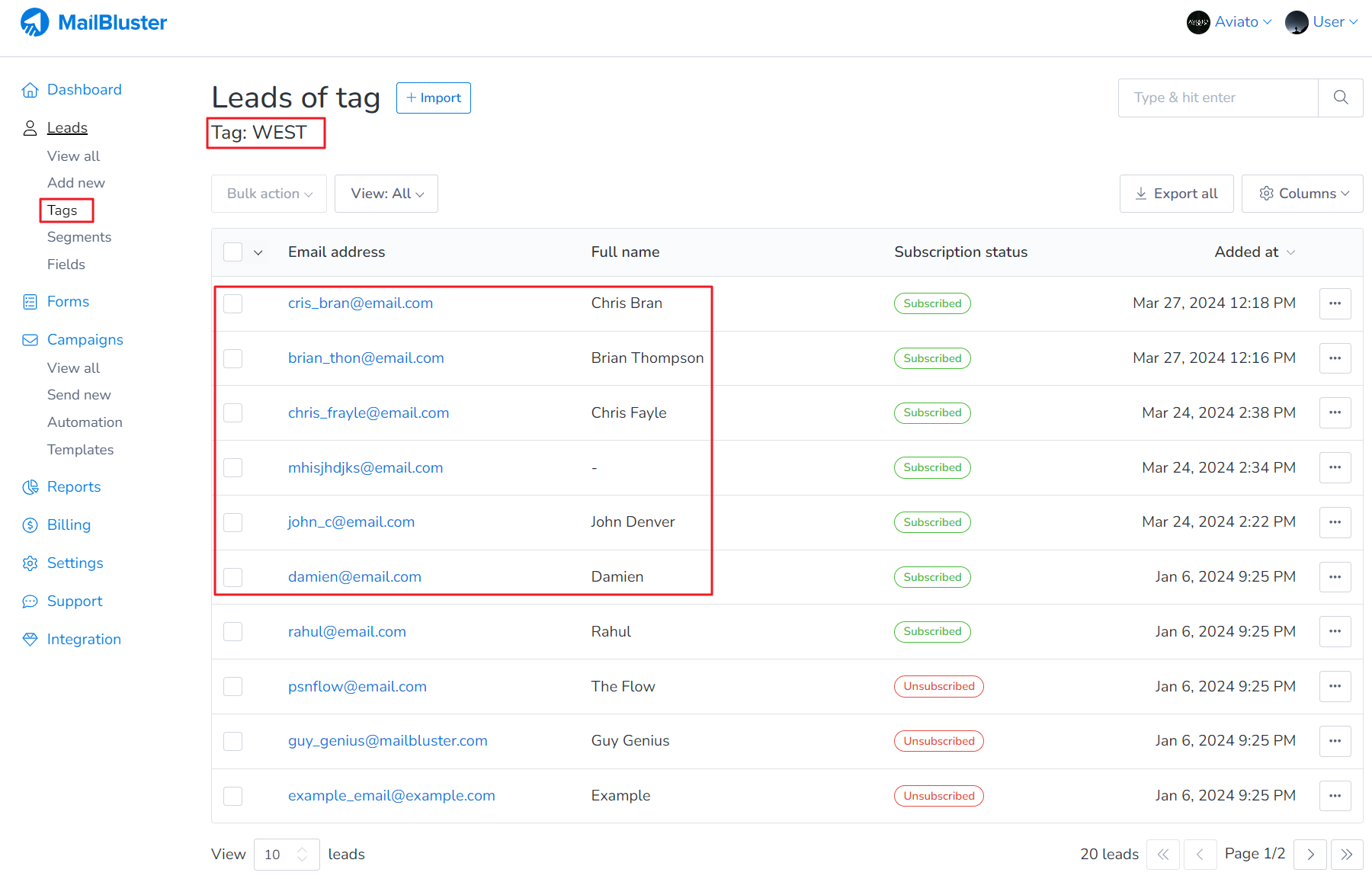Click the Import button
The image size is (1372, 879).
tap(434, 98)
